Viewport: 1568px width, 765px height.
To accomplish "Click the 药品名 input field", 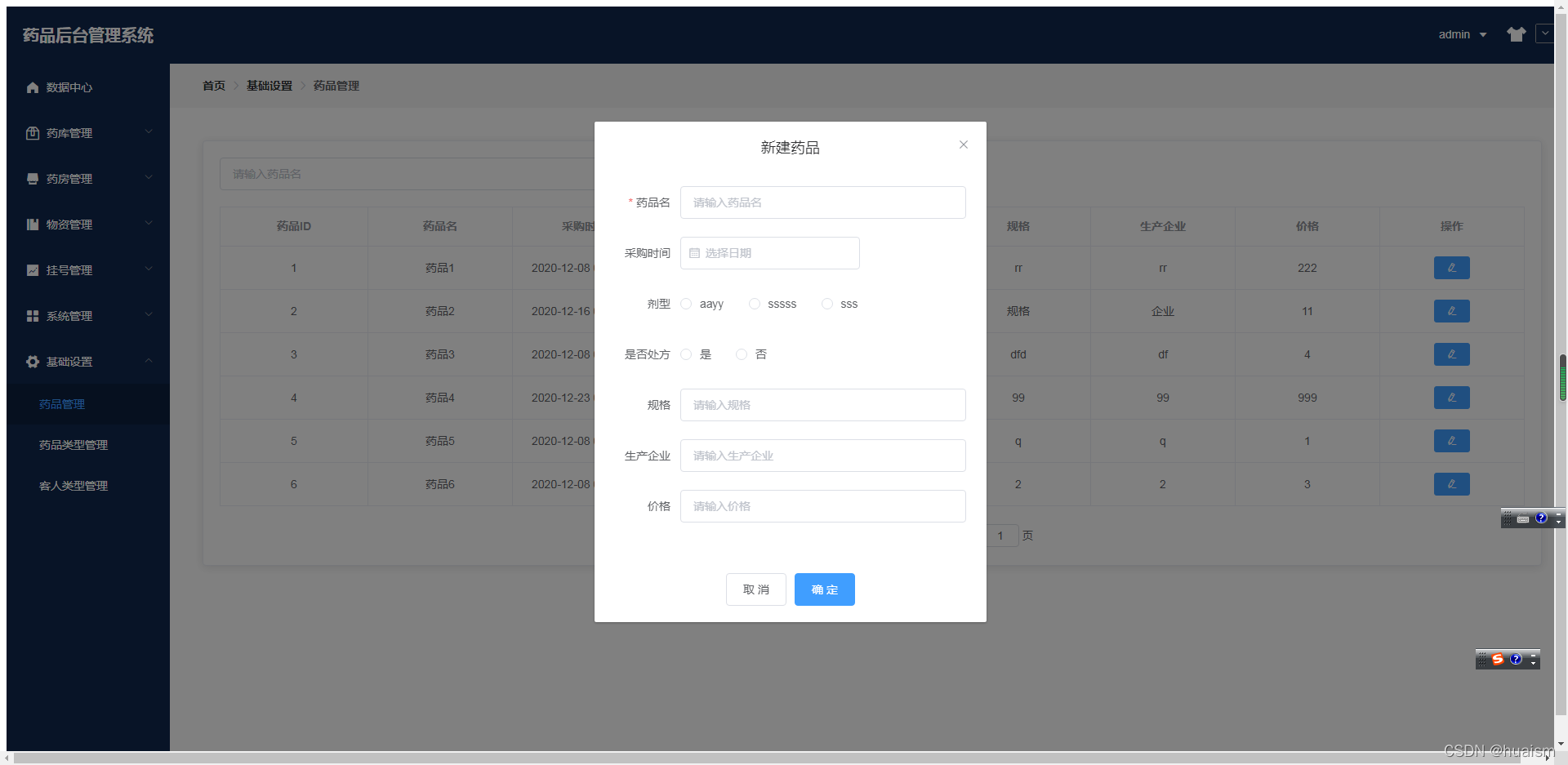I will [x=822, y=202].
